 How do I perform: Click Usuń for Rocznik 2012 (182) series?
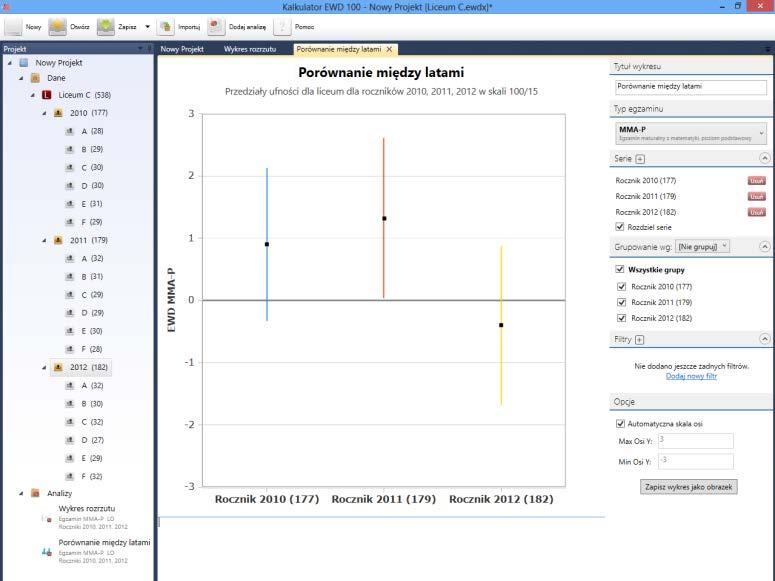(x=756, y=213)
